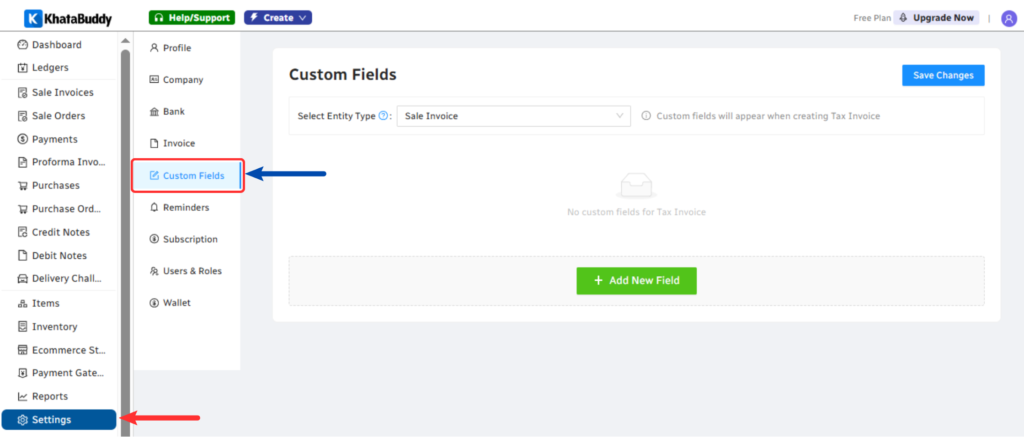Open the Create dropdown menu
1024x438 pixels.
(278, 18)
